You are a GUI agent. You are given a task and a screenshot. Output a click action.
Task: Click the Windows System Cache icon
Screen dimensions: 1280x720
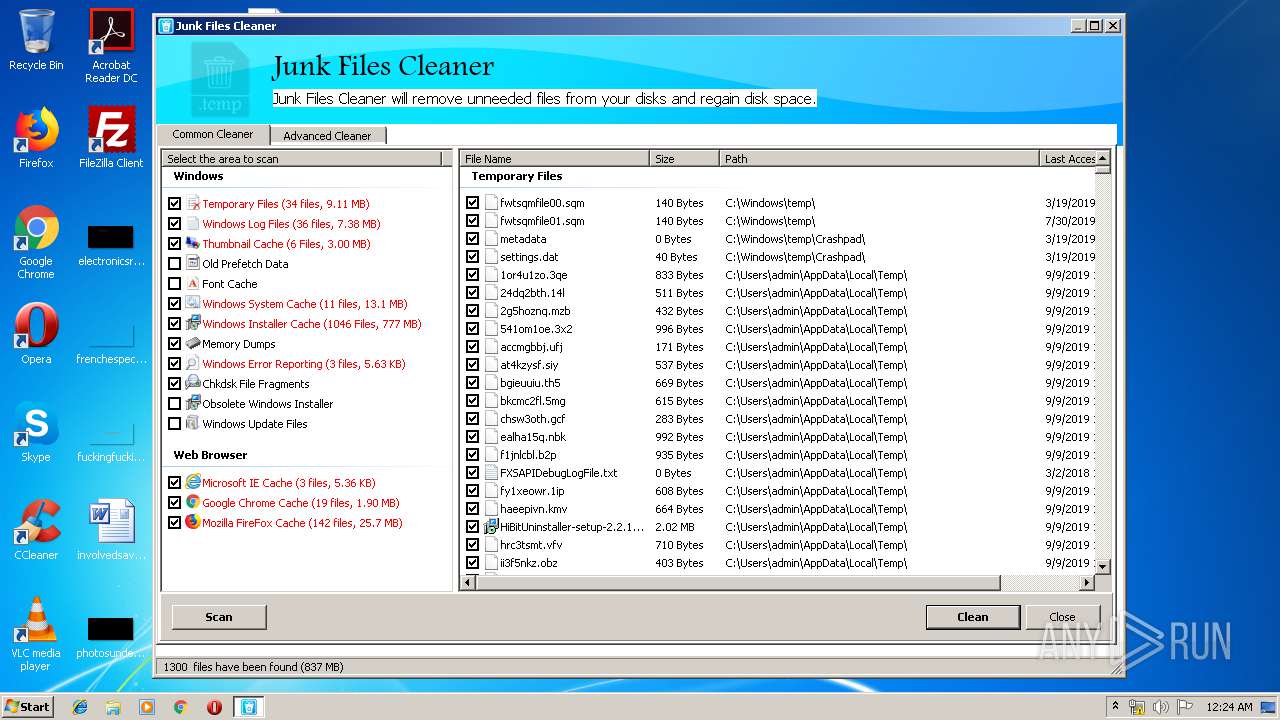coord(193,304)
